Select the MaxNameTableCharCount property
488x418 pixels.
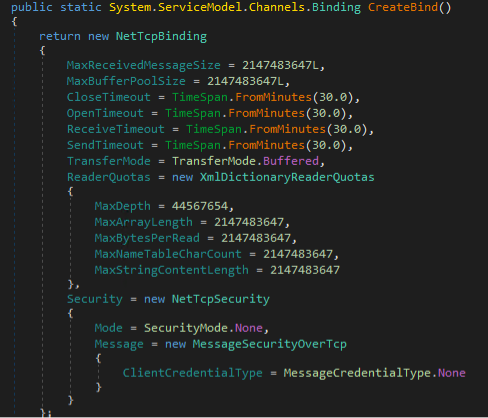click(x=168, y=254)
